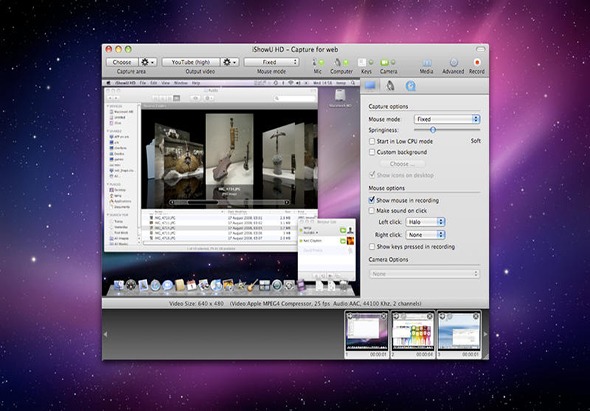Open gear menu next to Choose button
This screenshot has width=590, height=411.
tap(147, 62)
